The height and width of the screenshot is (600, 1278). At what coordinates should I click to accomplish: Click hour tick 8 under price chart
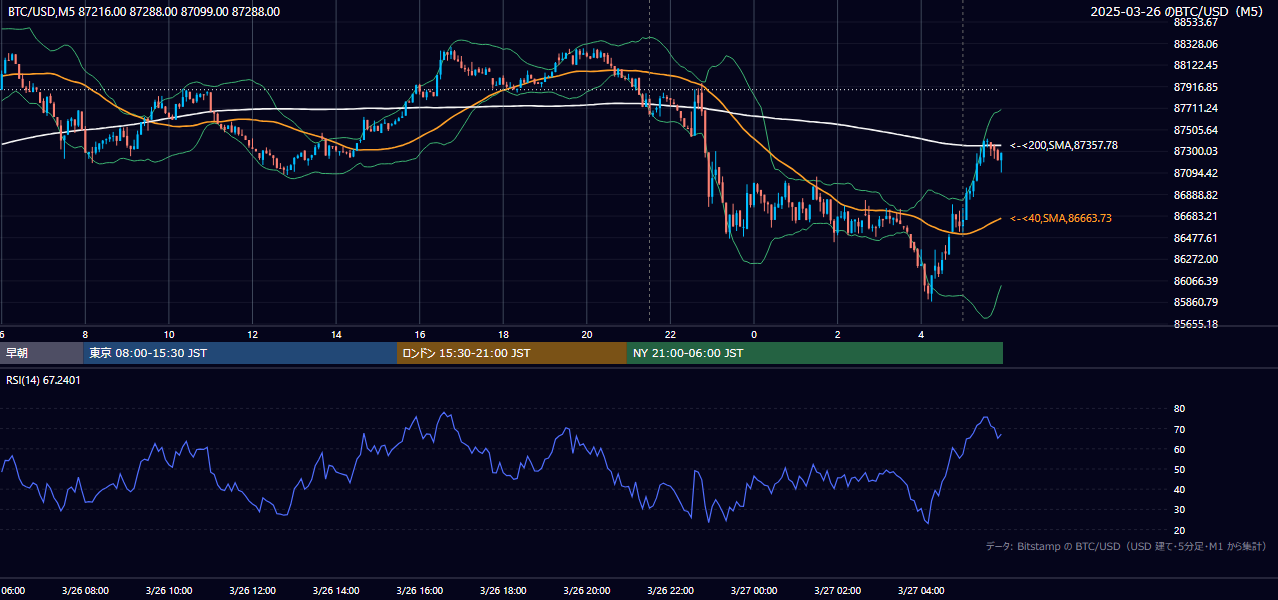pos(85,334)
